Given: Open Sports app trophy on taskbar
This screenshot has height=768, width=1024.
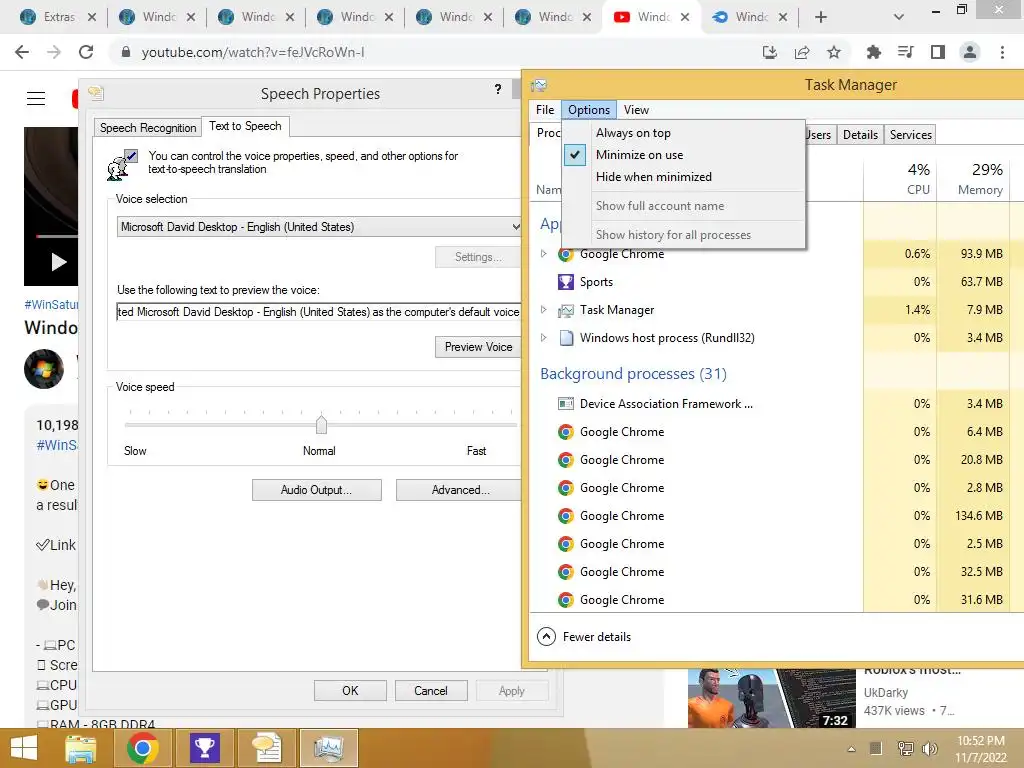Looking at the screenshot, I should pyautogui.click(x=204, y=748).
